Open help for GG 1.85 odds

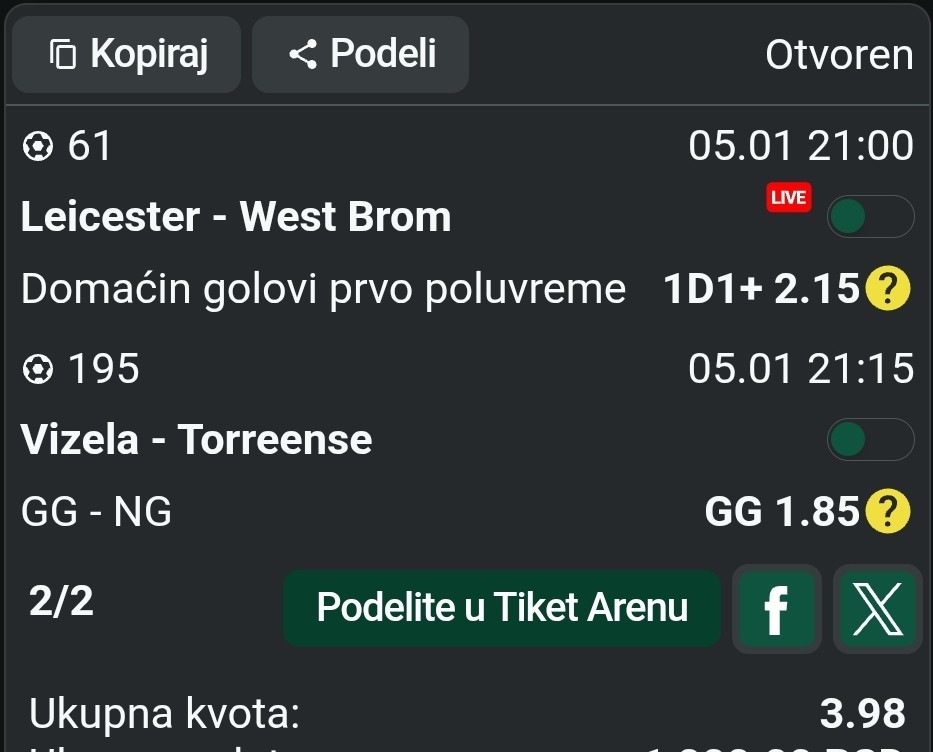pyautogui.click(x=887, y=512)
